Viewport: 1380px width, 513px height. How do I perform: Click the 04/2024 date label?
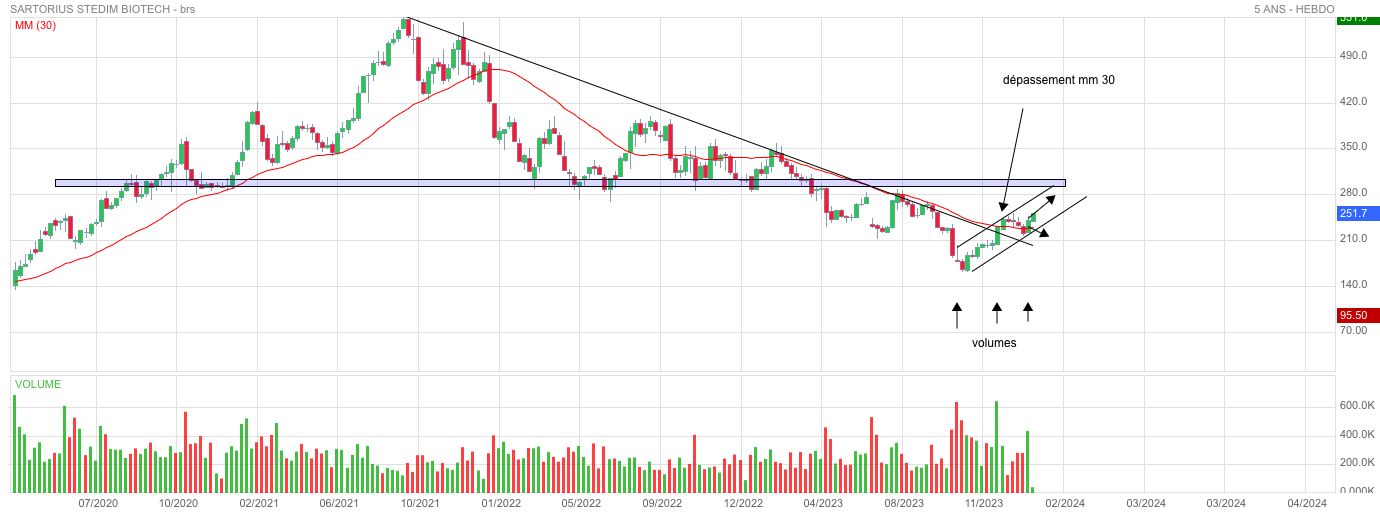1306,503
